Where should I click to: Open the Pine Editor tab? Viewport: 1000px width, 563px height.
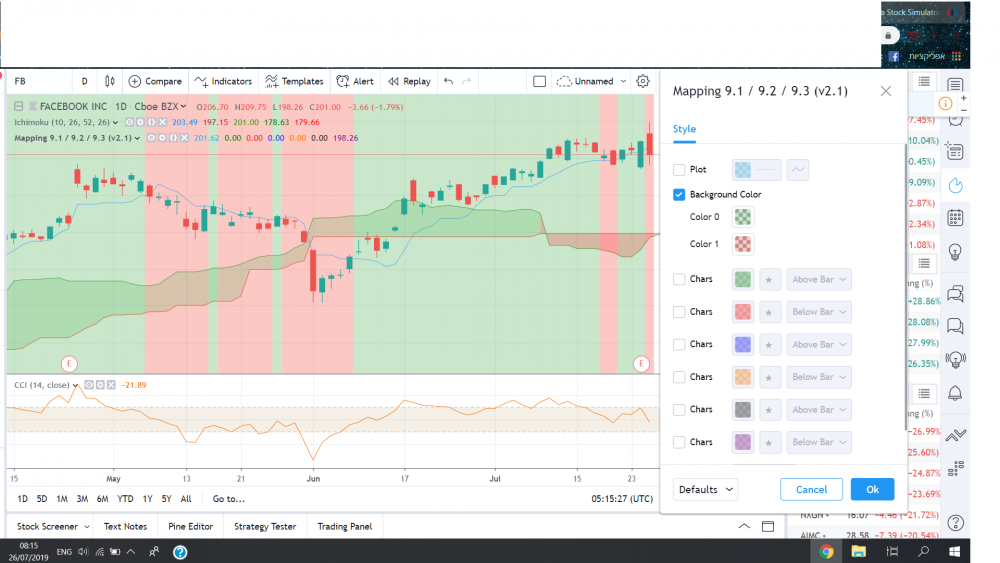tap(190, 527)
